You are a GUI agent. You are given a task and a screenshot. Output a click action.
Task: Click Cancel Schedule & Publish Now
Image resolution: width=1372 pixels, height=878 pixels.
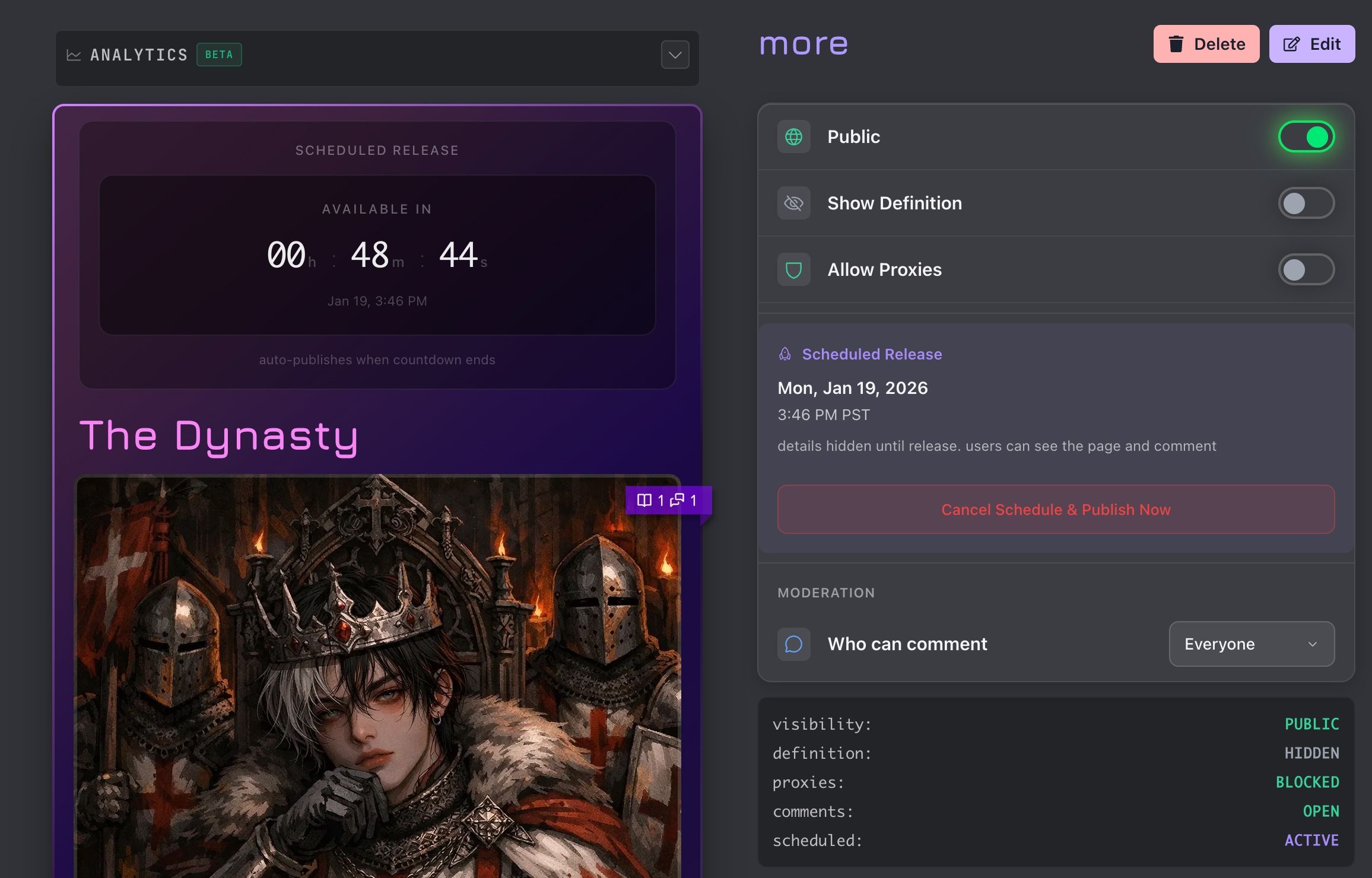coord(1056,510)
